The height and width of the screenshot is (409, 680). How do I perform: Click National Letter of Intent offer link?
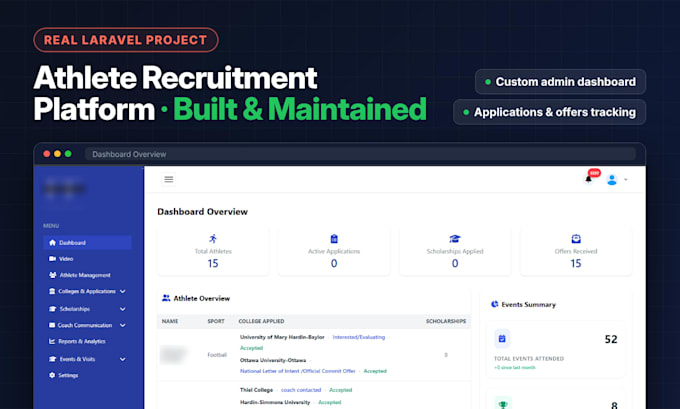tap(298, 371)
